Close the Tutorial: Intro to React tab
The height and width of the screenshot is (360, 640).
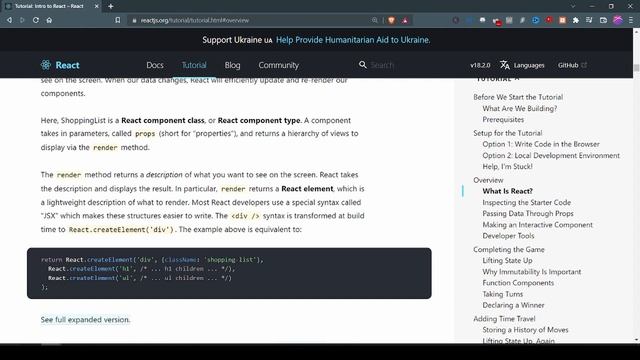(x=96, y=6)
